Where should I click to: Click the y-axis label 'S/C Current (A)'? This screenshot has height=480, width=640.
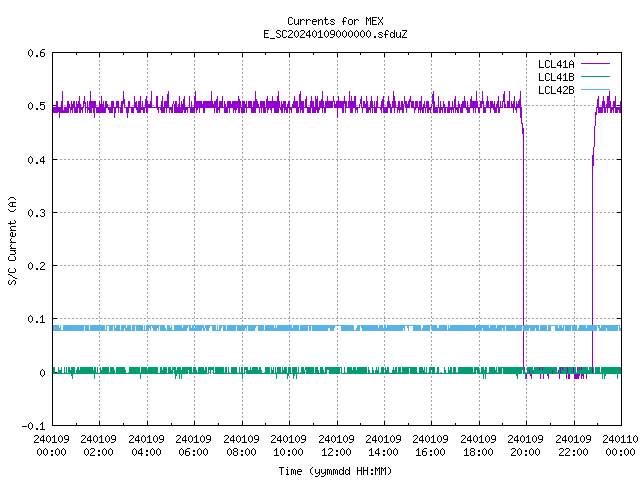(12, 241)
